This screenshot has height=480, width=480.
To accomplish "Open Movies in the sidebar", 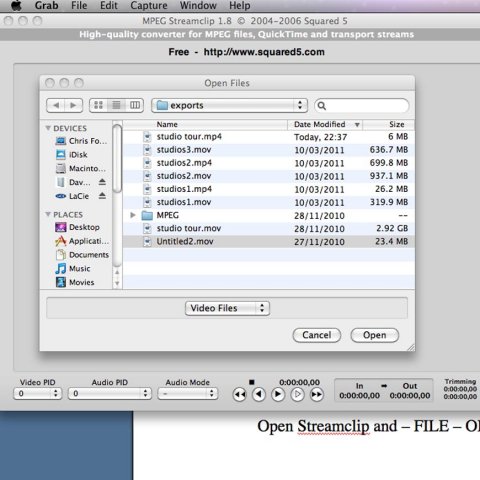I will click(75, 282).
